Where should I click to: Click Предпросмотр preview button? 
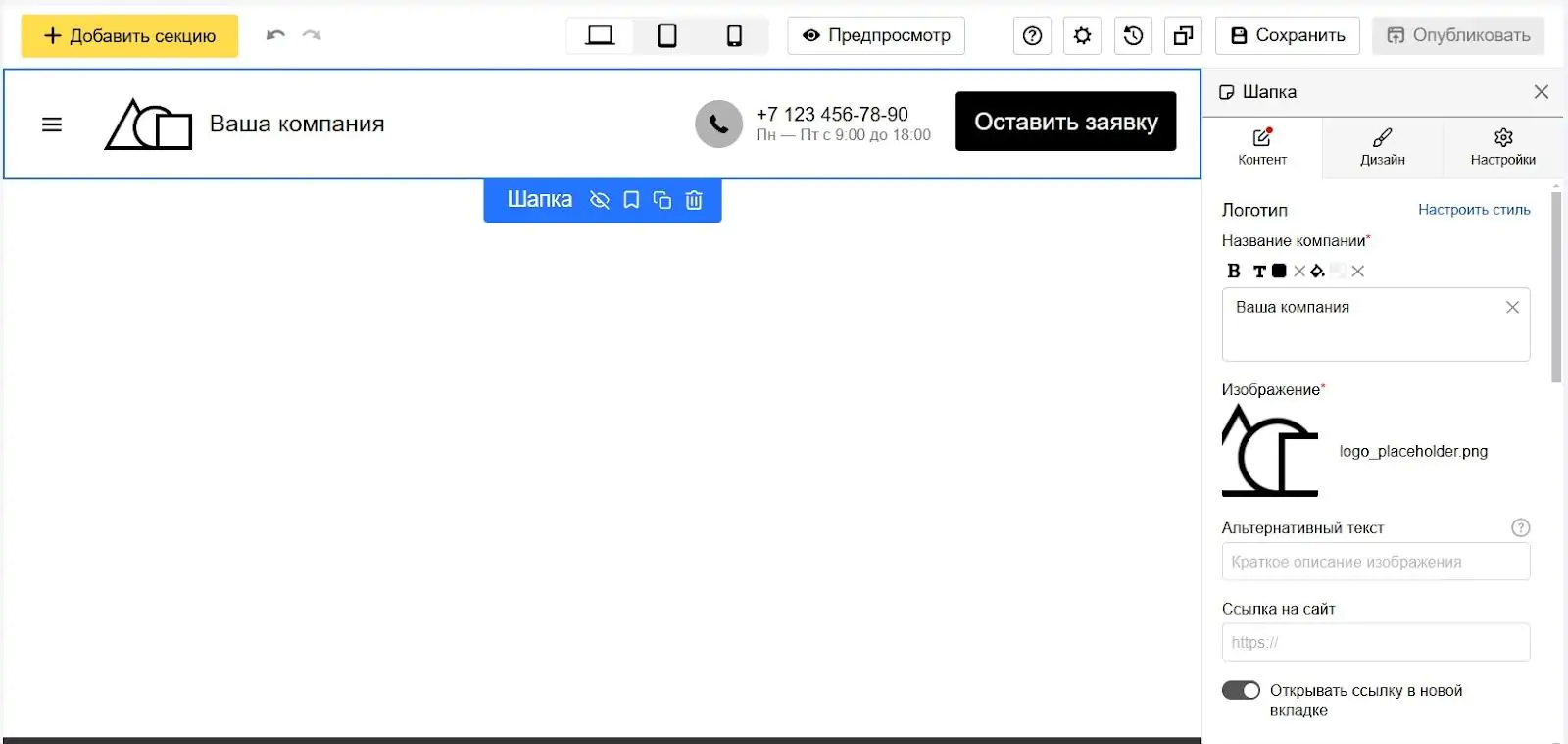pos(876,35)
